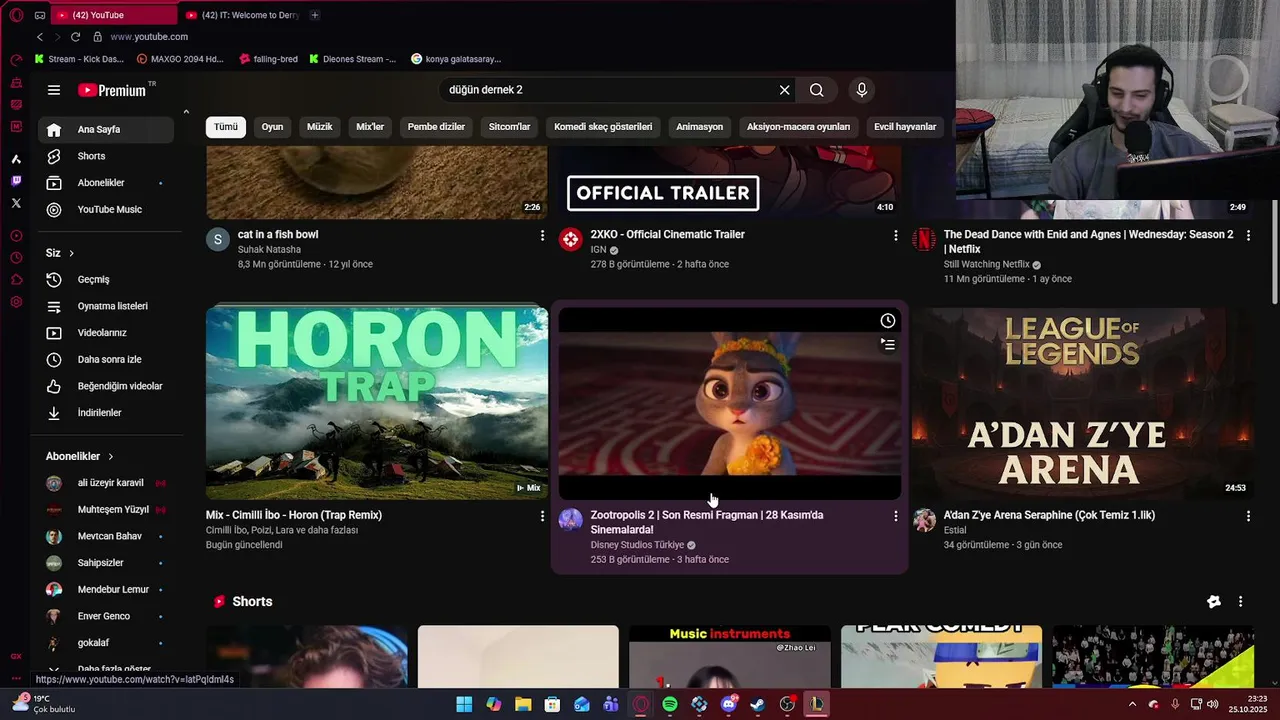The image size is (1280, 720).
Task: Open a new browser tab
Action: 315,15
